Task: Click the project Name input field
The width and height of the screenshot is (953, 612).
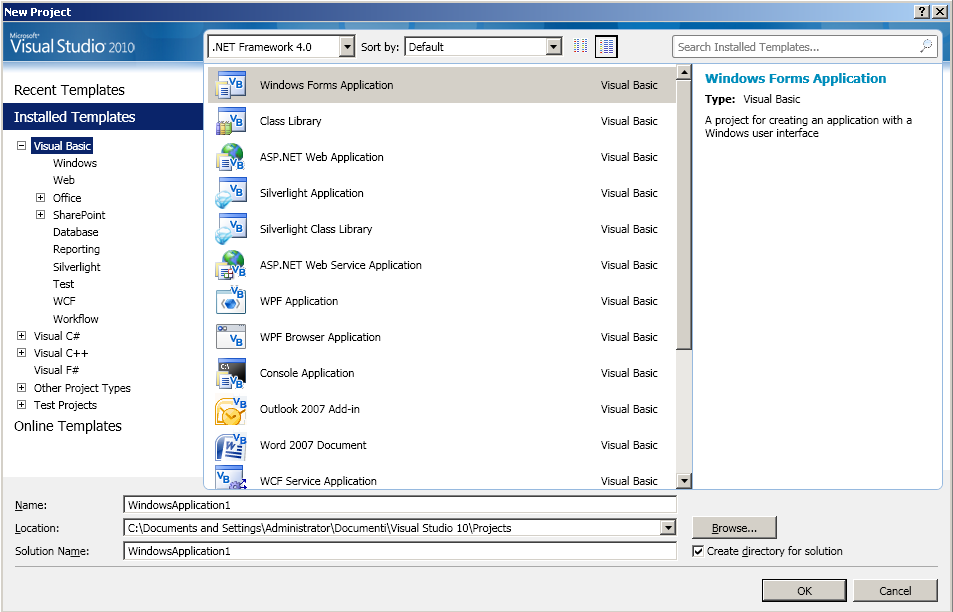Action: [x=400, y=504]
